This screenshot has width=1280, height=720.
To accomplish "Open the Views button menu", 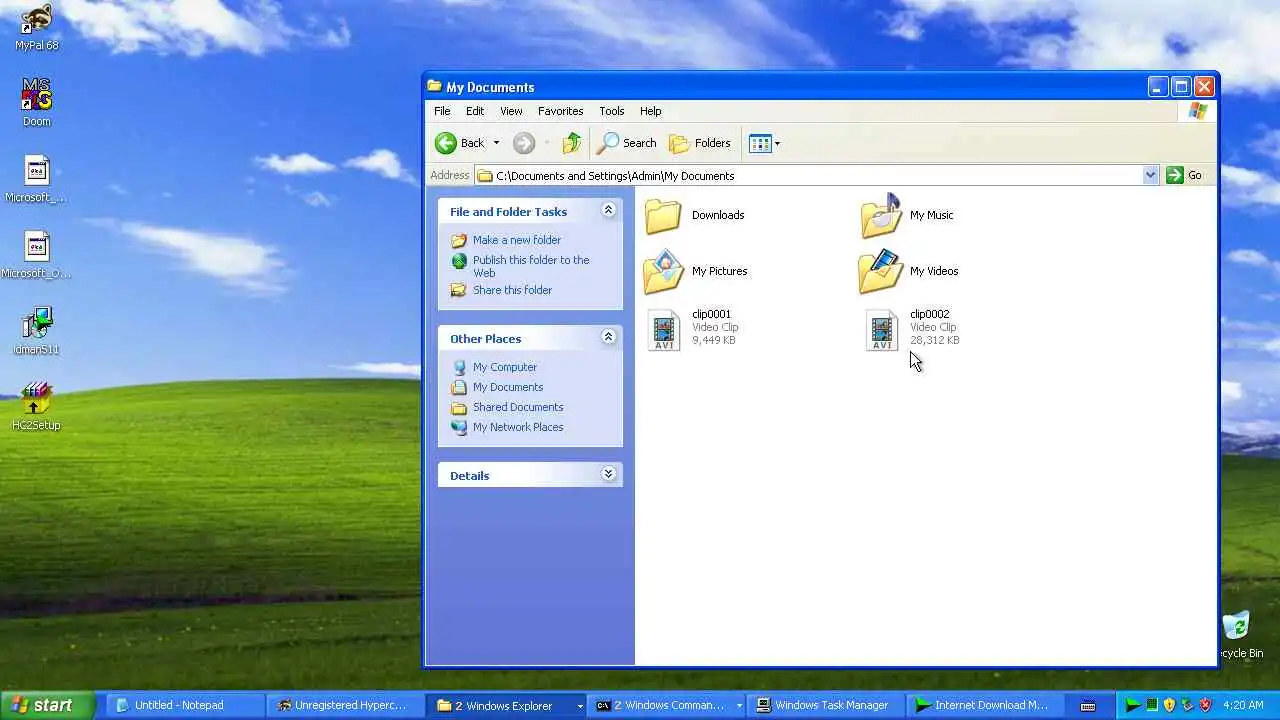I will coord(765,143).
